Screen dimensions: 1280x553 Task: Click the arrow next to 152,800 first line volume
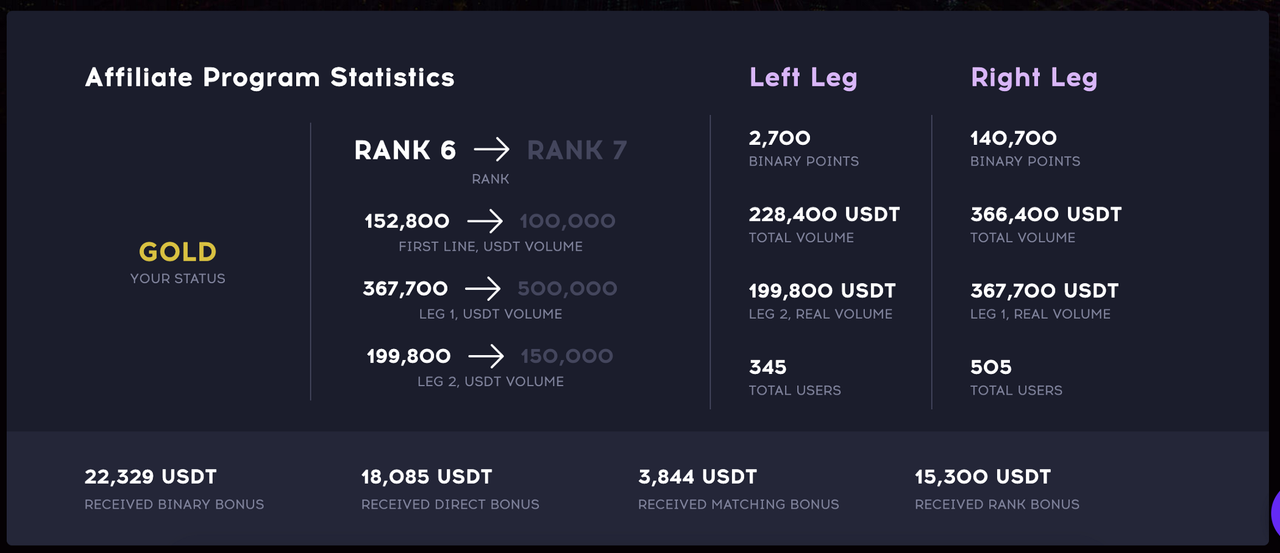coord(484,221)
